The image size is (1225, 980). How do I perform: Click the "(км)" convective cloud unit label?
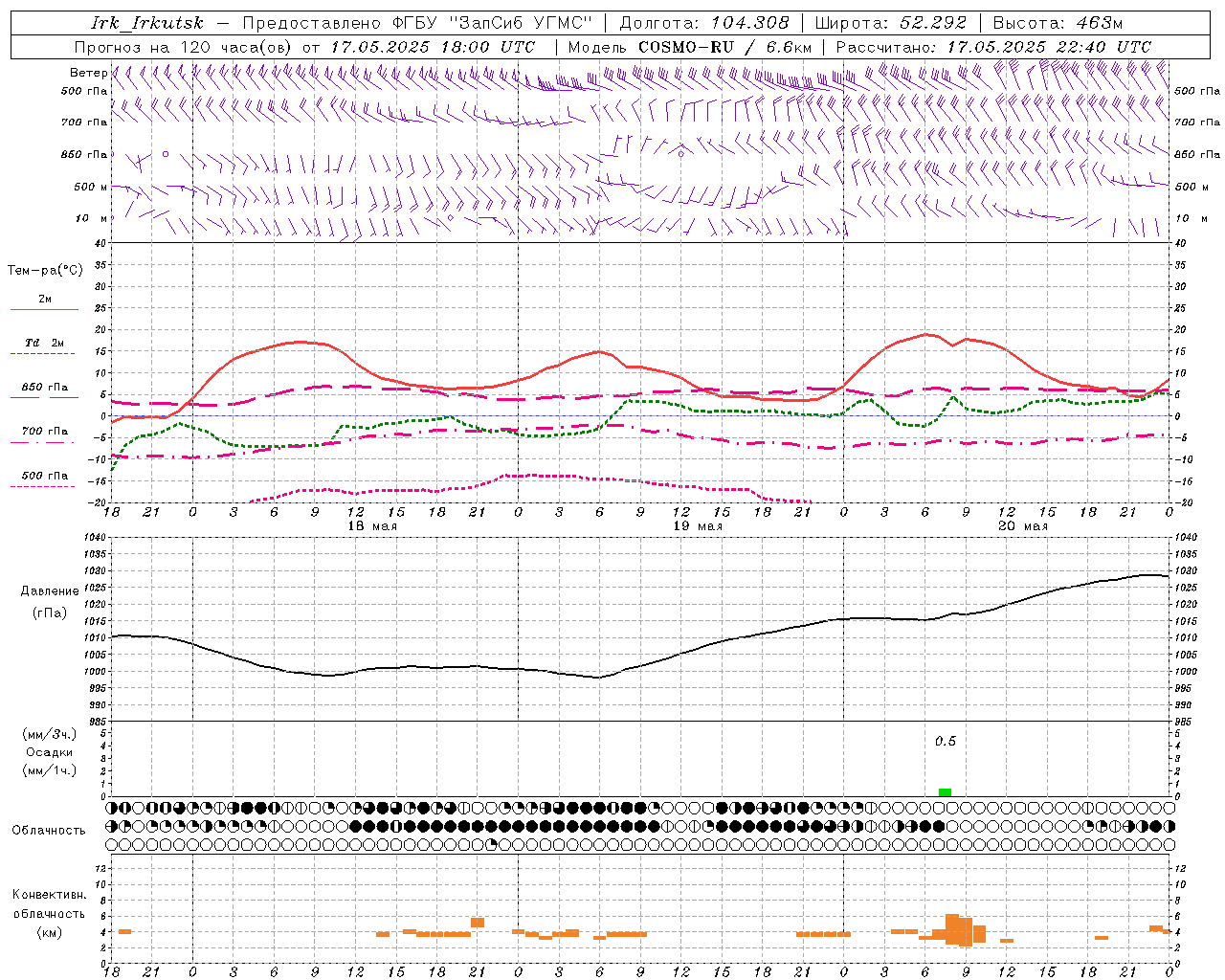(50, 932)
